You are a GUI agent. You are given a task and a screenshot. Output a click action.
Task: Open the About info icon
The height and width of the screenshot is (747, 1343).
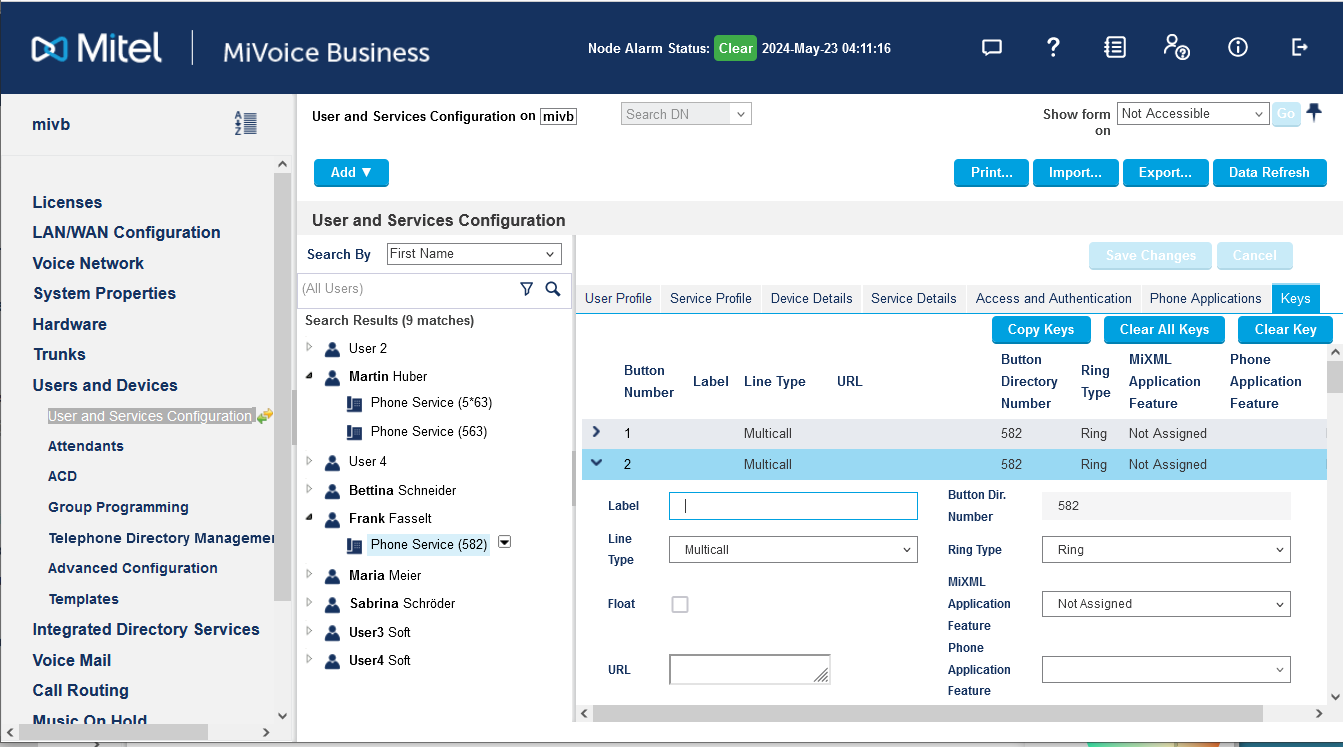pos(1238,47)
